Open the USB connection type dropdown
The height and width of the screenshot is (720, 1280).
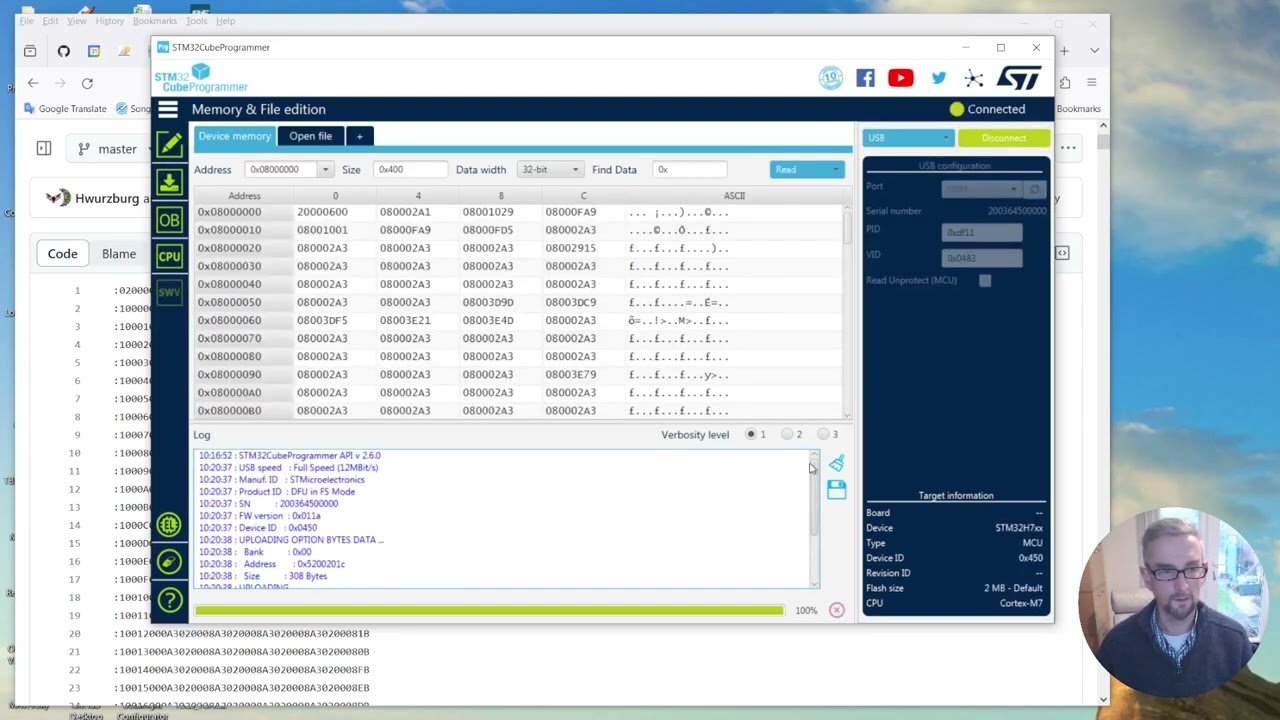click(x=908, y=138)
